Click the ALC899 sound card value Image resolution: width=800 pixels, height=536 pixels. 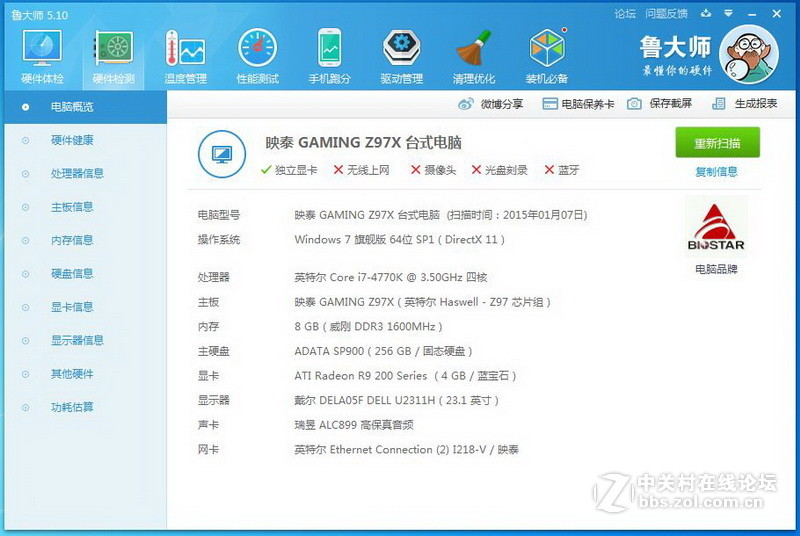[354, 425]
